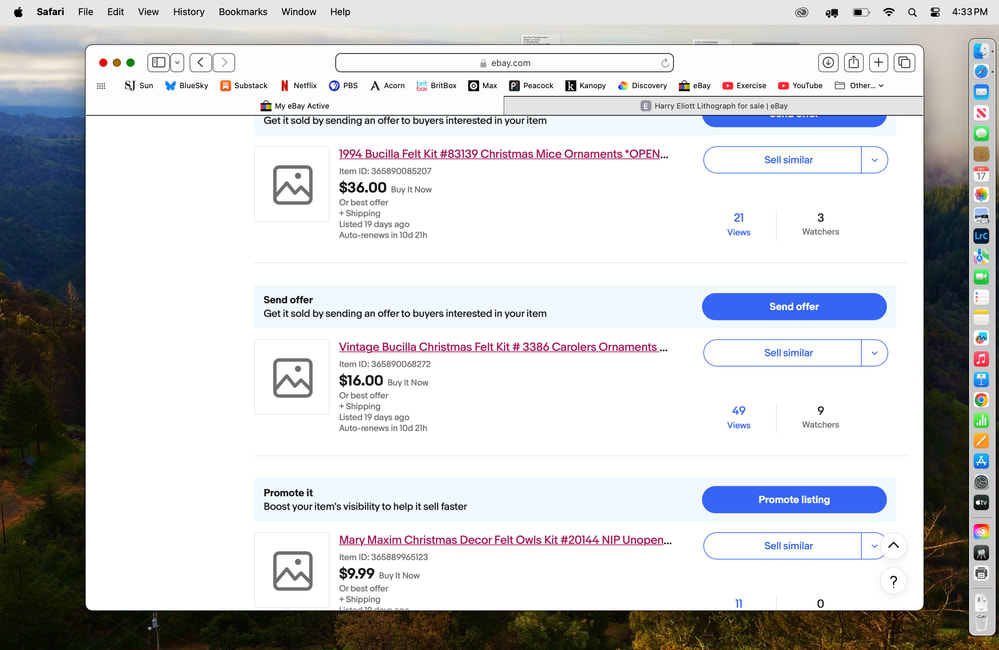Expand options next to Christmas Mice Sell similar
The image size is (999, 650).
[x=874, y=160]
